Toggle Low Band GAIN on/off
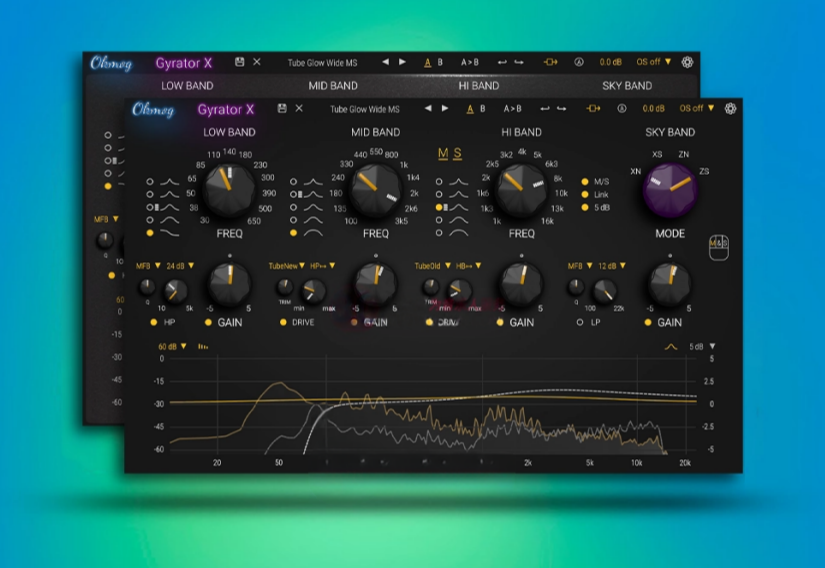Image resolution: width=825 pixels, height=568 pixels. click(x=208, y=322)
